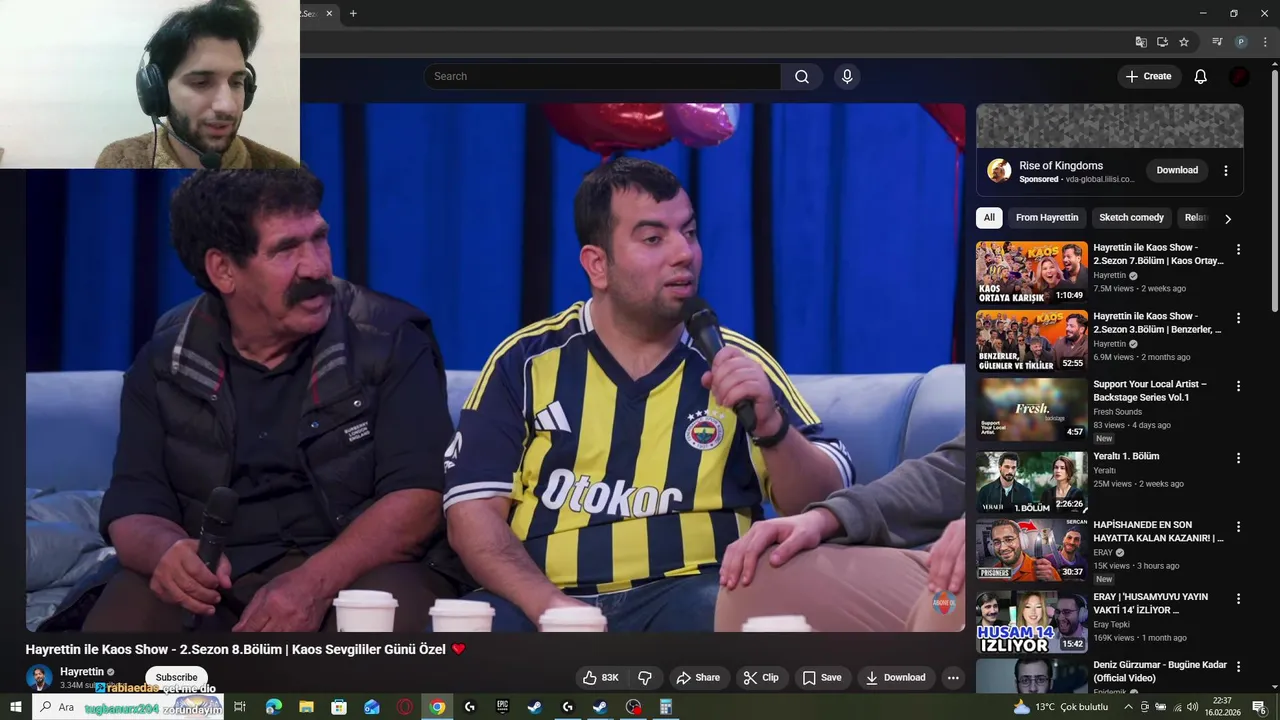Open options for ERAY HUSAMYUYU YAYIN video
1280x720 pixels.
(1238, 599)
